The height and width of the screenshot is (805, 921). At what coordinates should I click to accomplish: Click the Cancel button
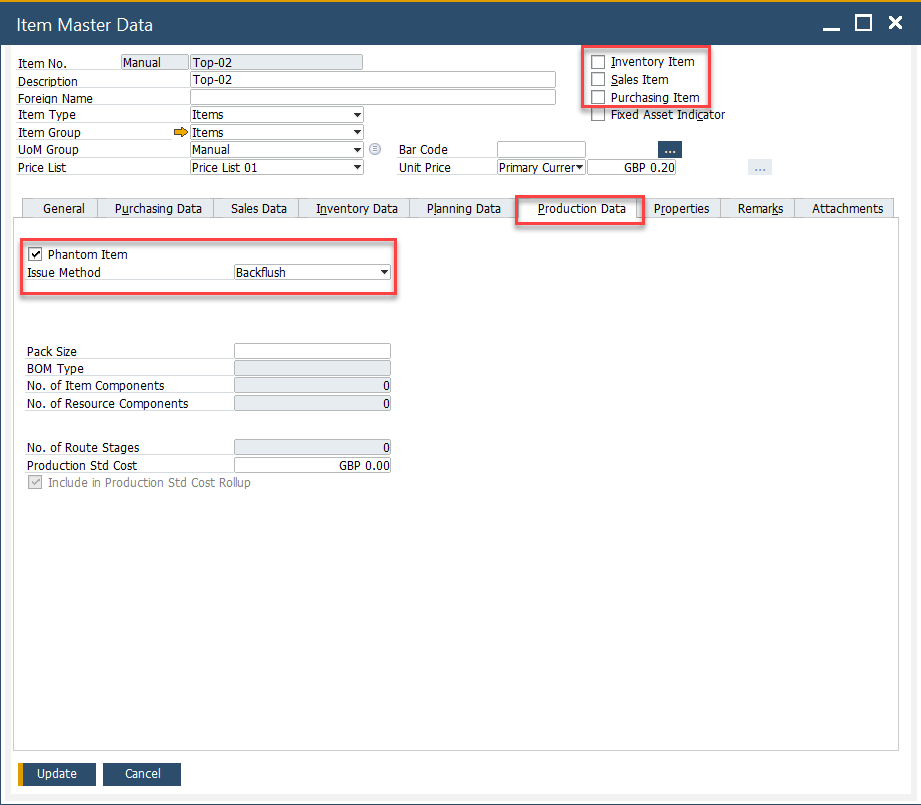tap(142, 774)
